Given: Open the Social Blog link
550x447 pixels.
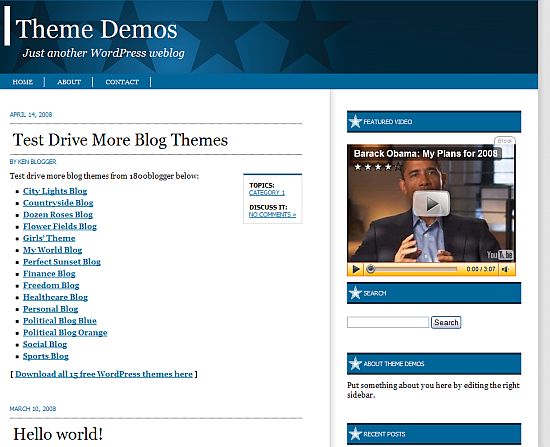Looking at the screenshot, I should click(45, 344).
